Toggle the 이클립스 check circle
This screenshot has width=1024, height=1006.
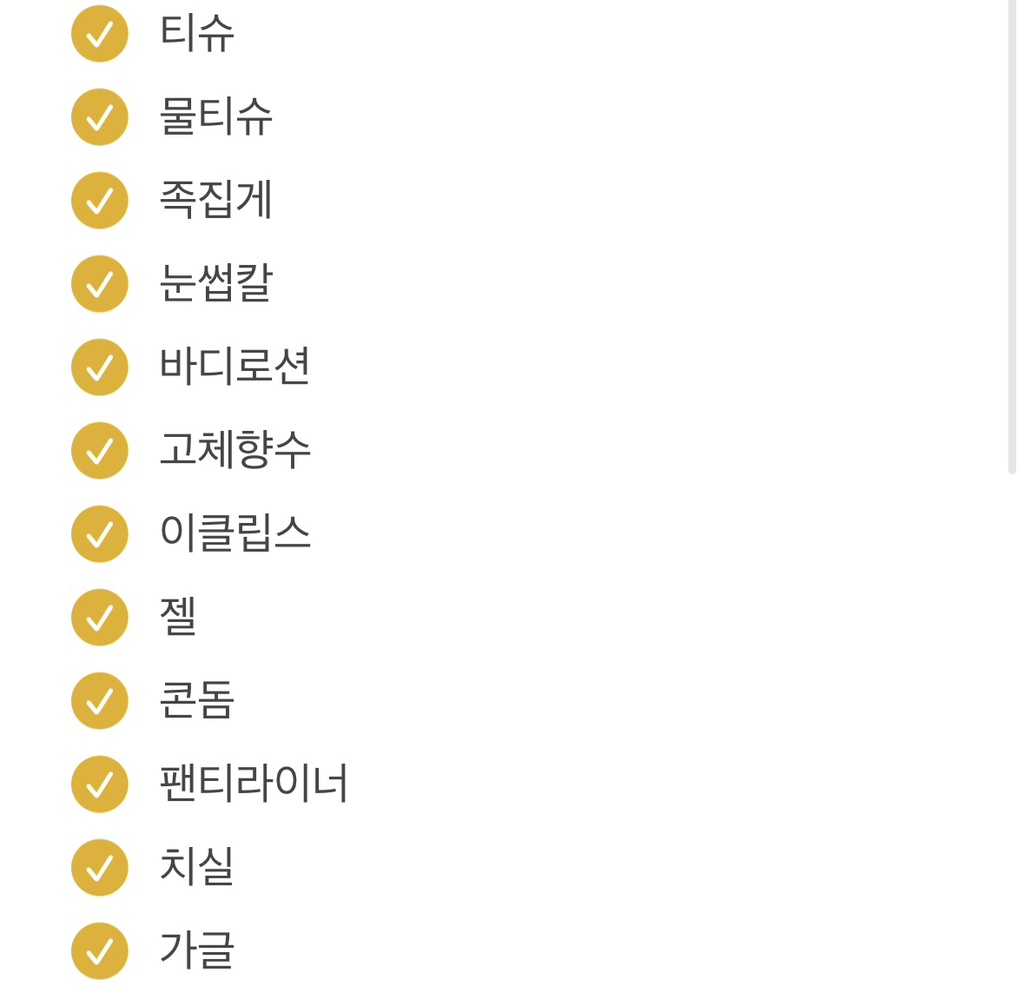(x=99, y=534)
